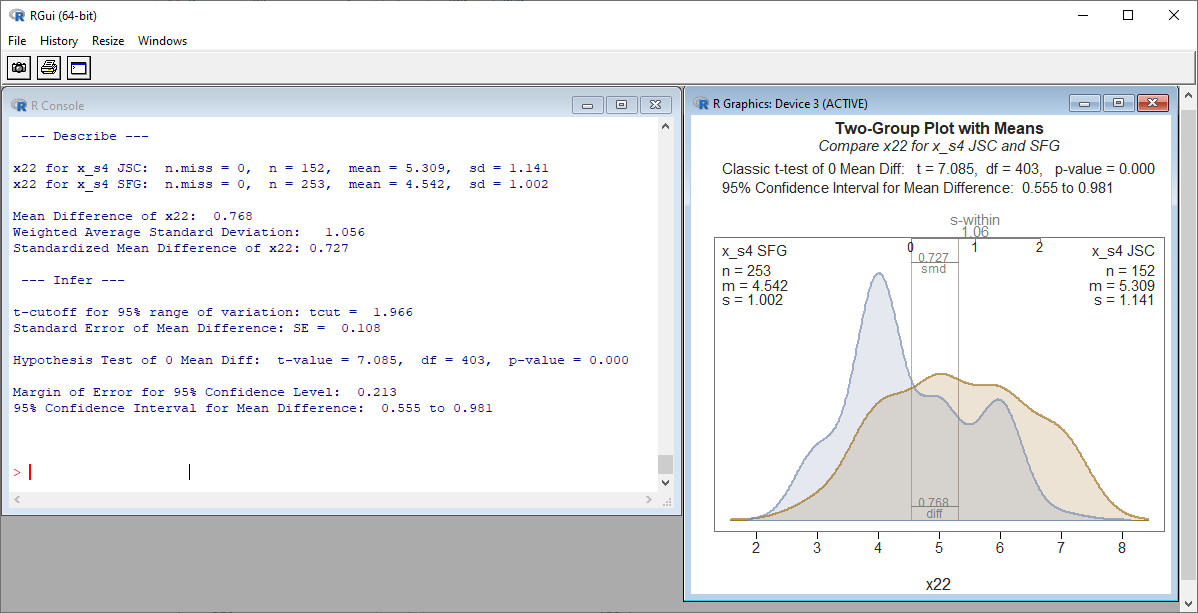Click the R Console title bar to focus it
1198x613 pixels.
click(x=300, y=104)
